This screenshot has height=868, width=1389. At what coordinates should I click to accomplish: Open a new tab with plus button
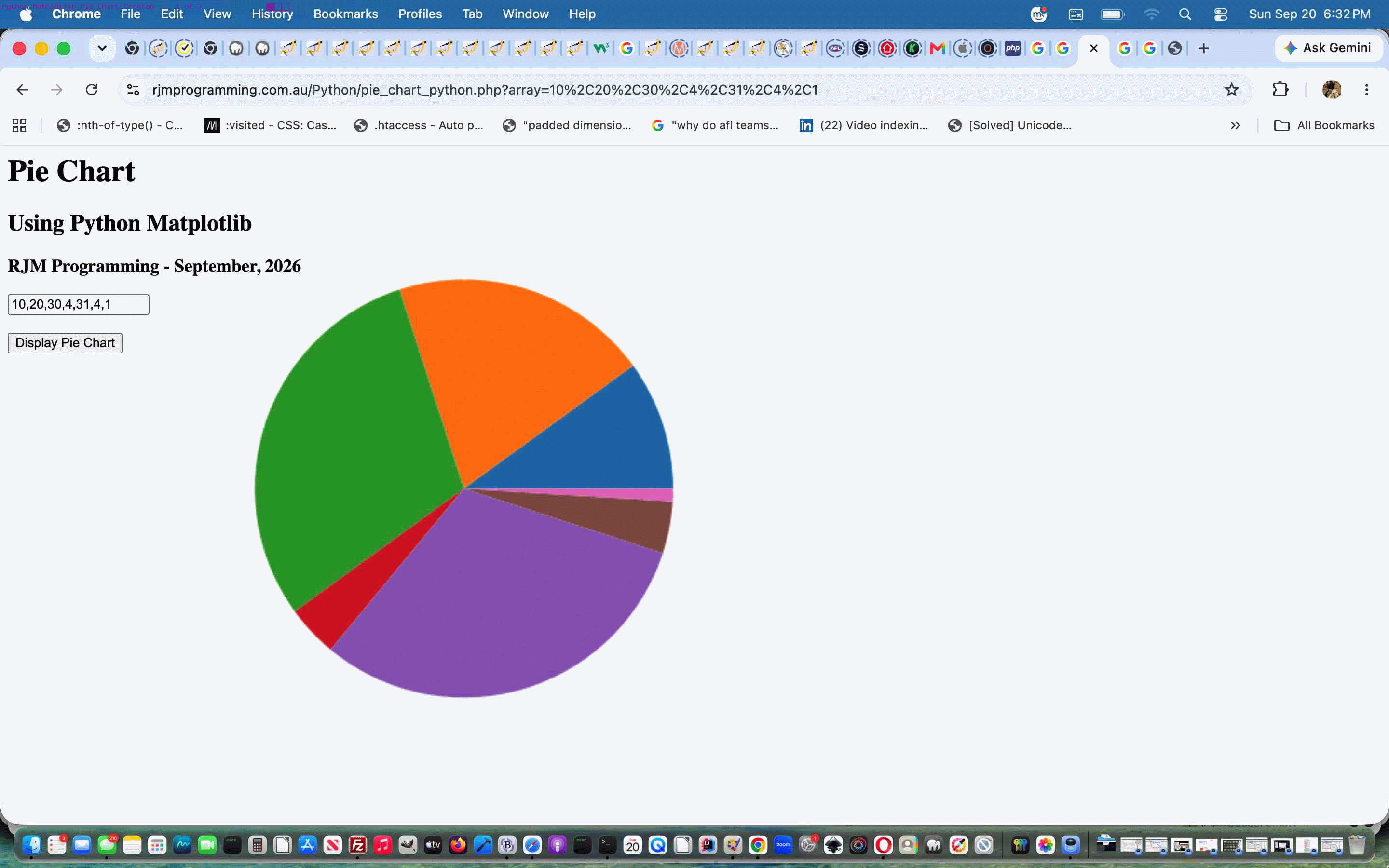point(1204,48)
